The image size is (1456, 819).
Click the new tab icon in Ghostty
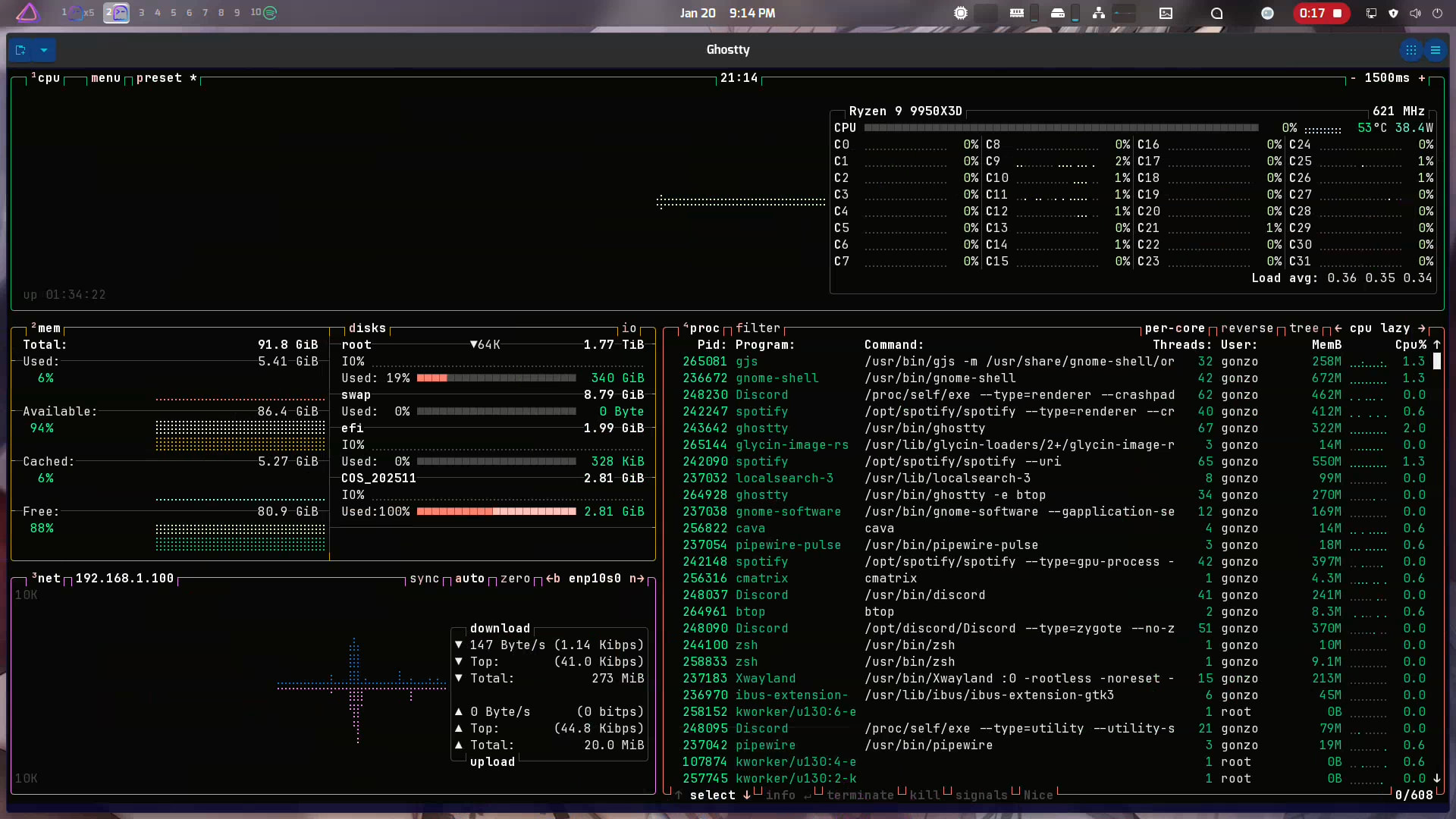[21, 50]
